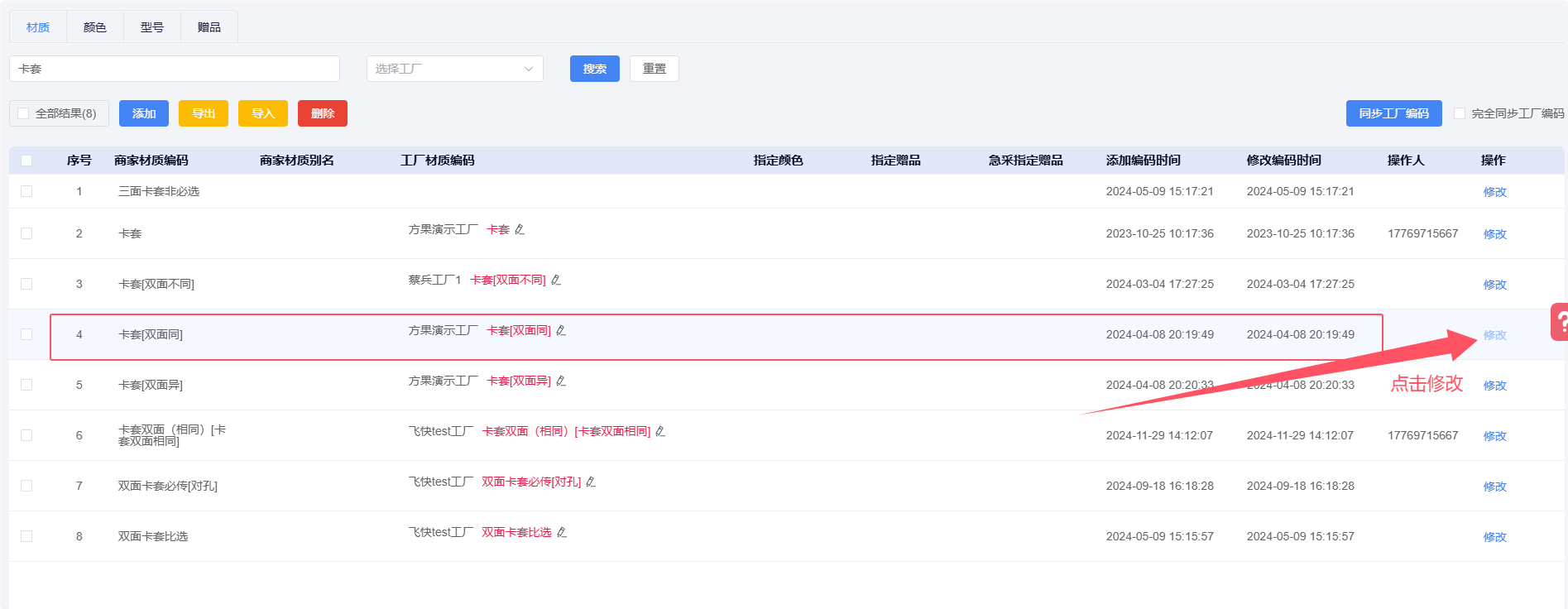Switch to the 颜色 tab

pyautogui.click(x=95, y=27)
